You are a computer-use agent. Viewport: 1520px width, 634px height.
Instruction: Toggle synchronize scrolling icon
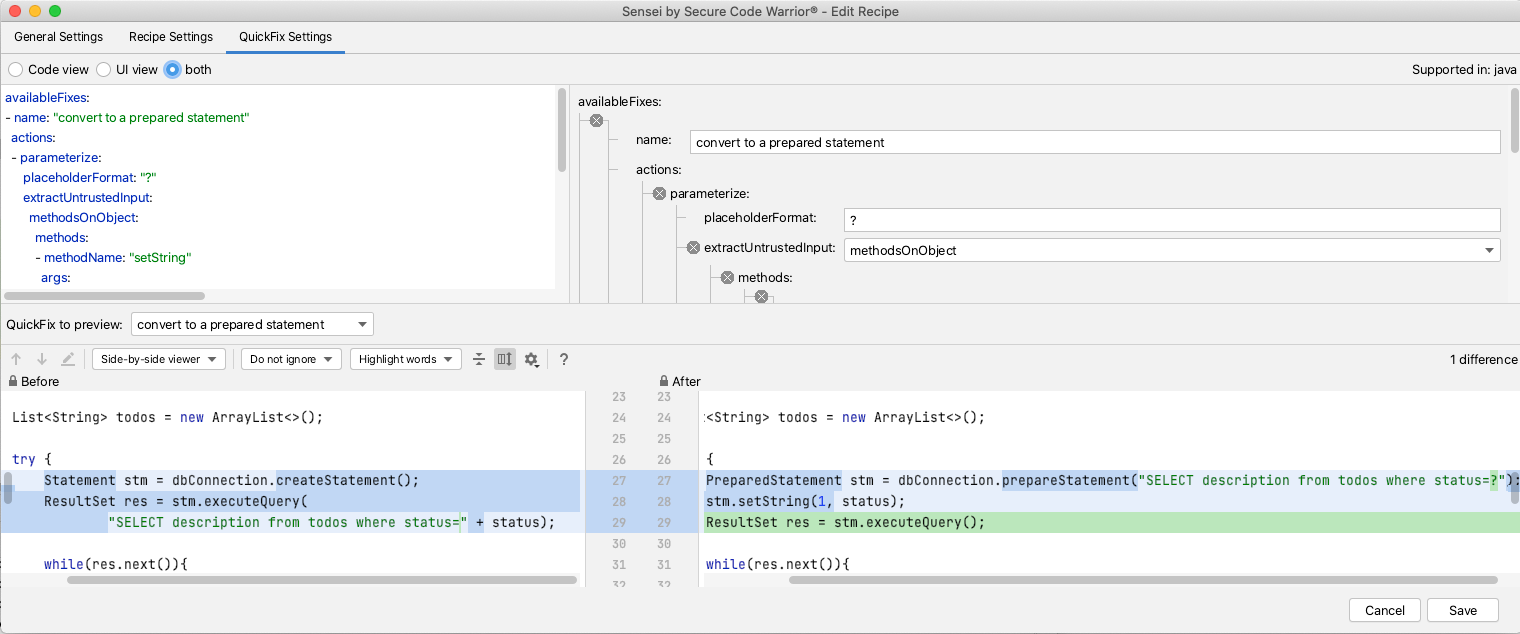pyautogui.click(x=505, y=359)
